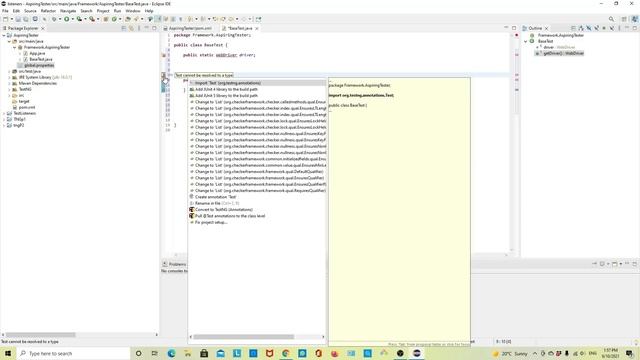The width and height of the screenshot is (640, 360).
Task: Open the Refactor menu
Action: point(48,11)
